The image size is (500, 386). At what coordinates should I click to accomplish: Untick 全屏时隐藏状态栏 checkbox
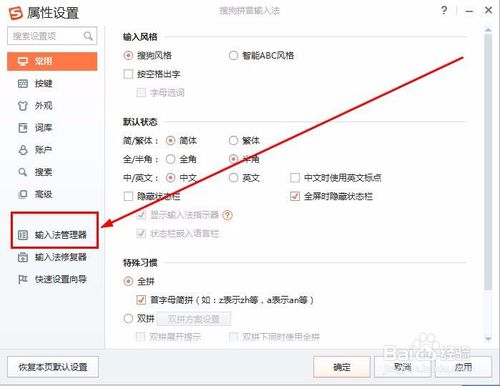[295, 196]
